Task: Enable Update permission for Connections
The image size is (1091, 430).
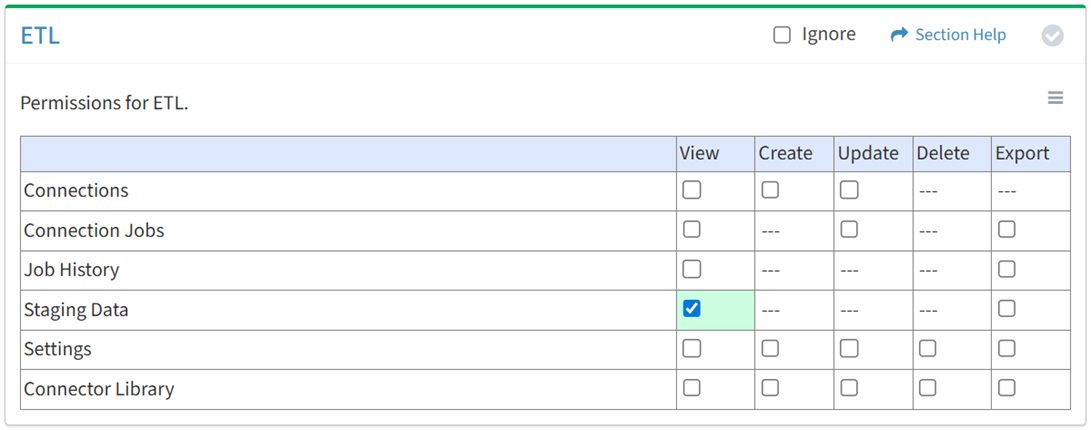Action: point(849,190)
